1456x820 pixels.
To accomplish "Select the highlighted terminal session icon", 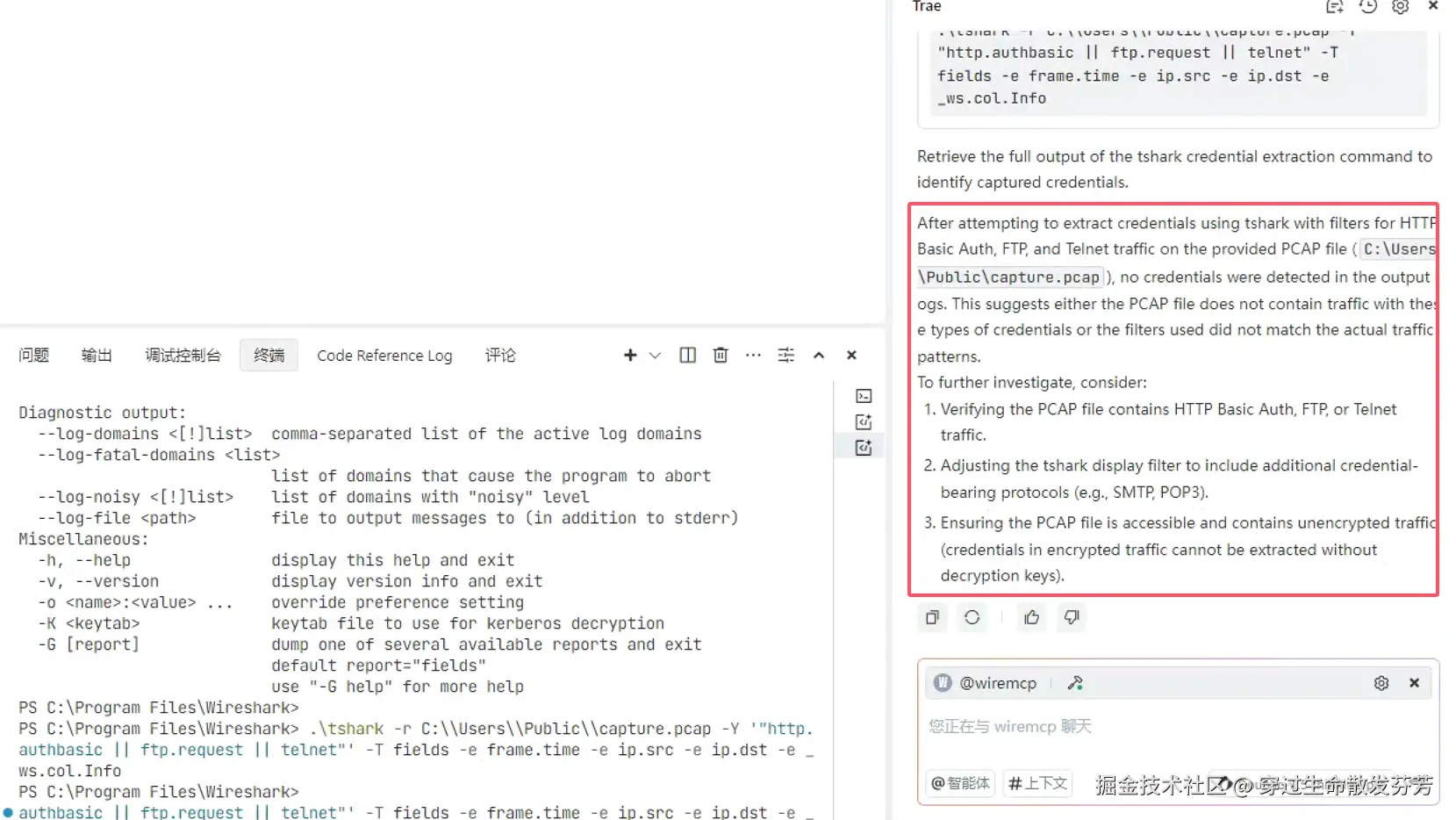I will [864, 448].
